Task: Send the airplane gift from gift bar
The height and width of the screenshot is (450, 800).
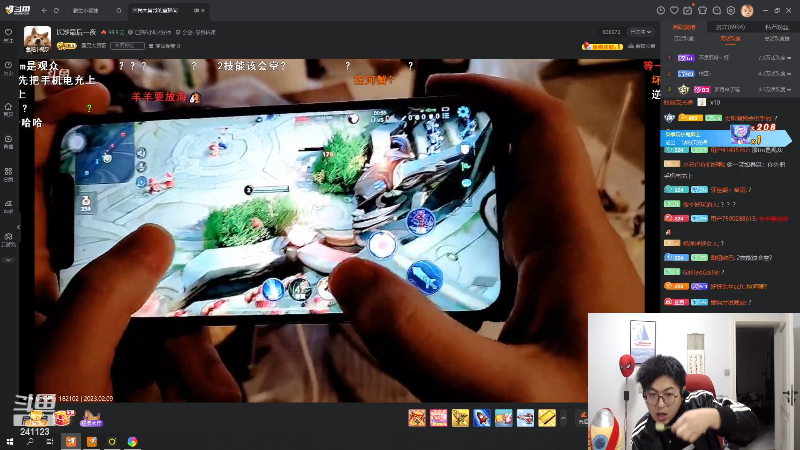Action: pos(525,418)
